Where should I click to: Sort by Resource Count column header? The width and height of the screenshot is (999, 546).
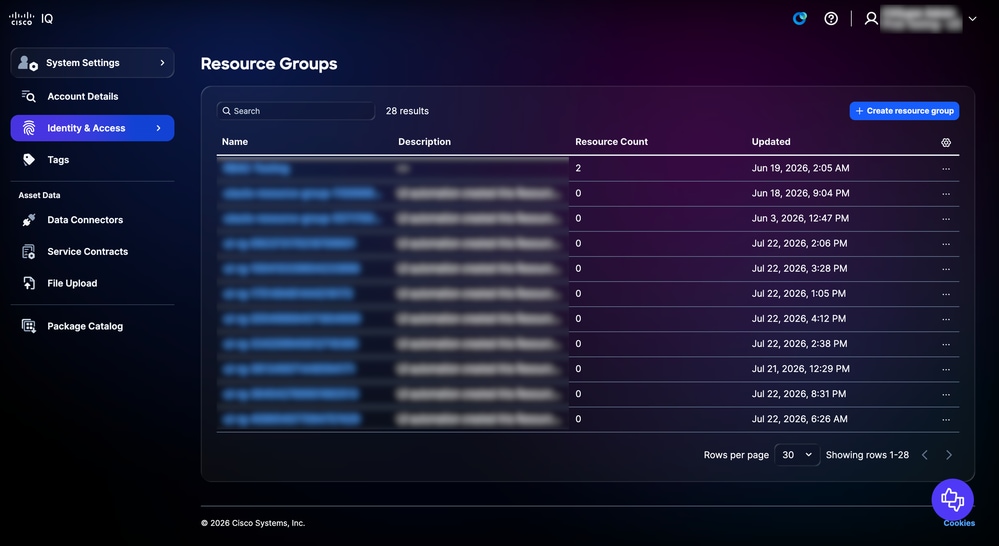(611, 141)
